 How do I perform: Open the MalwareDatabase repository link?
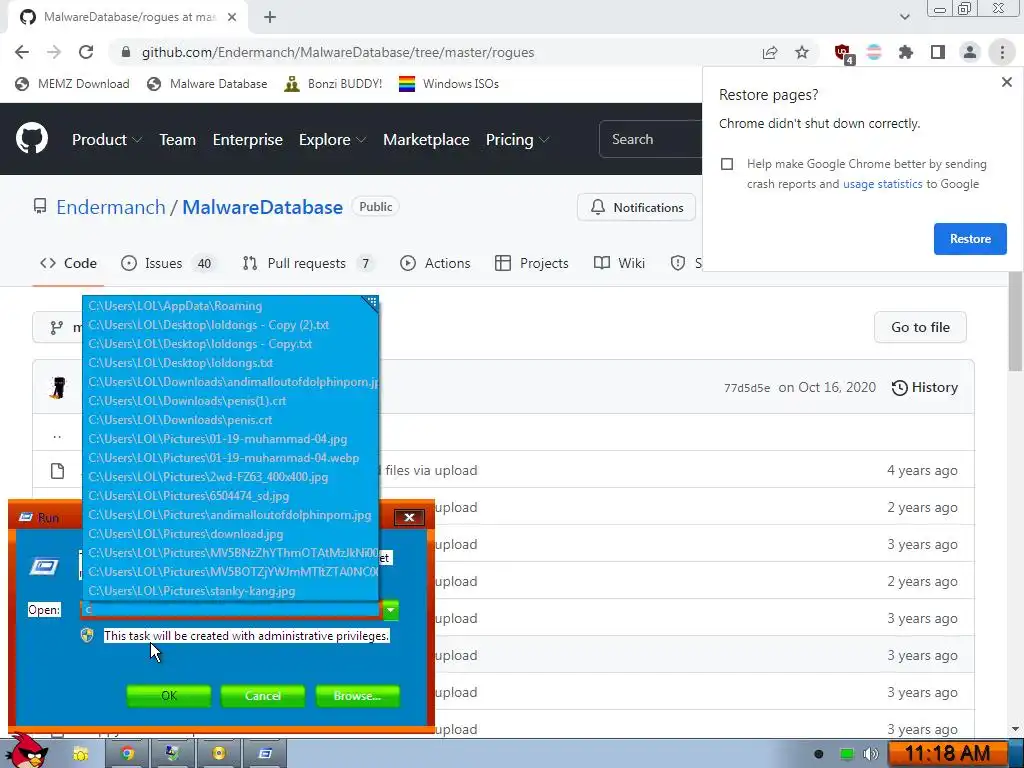[263, 207]
